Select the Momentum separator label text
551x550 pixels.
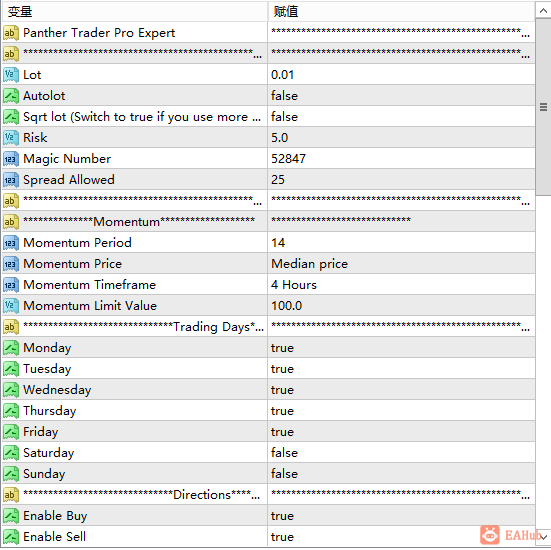pos(139,222)
